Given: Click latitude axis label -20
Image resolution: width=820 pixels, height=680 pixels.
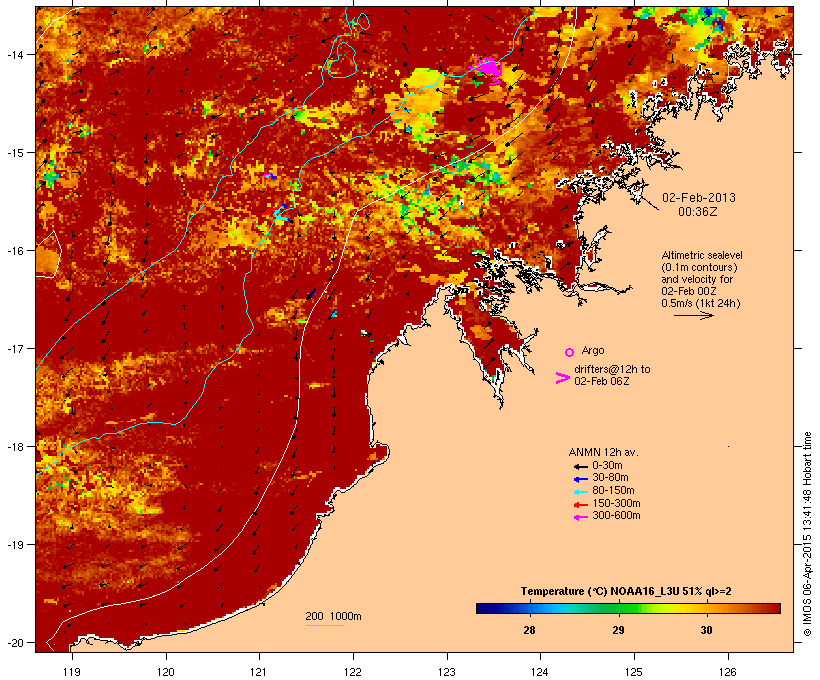Looking at the screenshot, I should tap(14, 642).
